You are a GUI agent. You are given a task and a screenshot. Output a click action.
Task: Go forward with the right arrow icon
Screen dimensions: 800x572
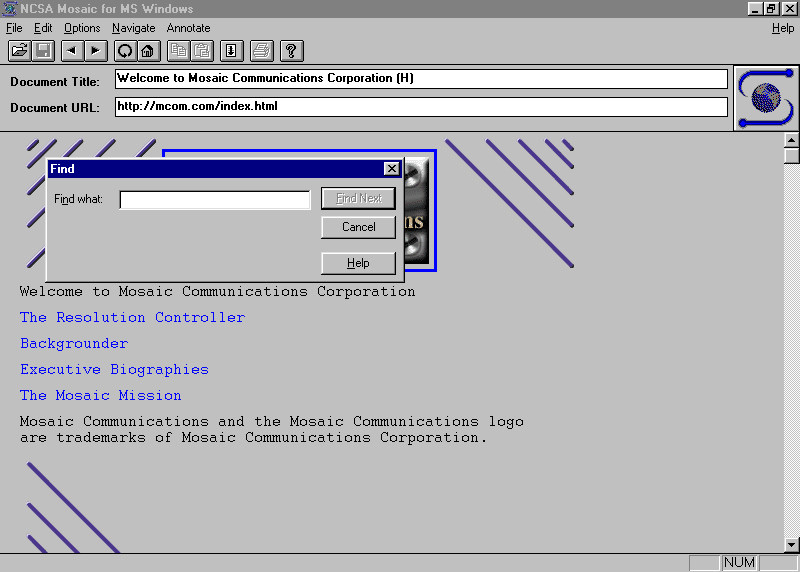tap(95, 51)
